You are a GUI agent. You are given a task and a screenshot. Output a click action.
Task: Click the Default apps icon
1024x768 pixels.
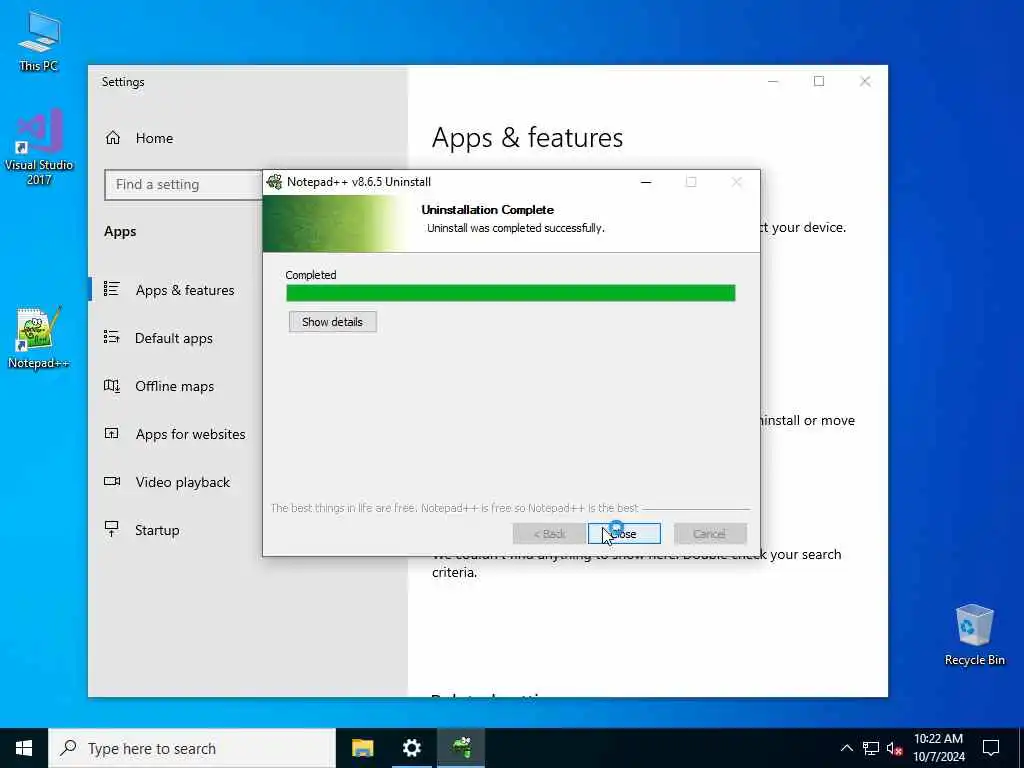[x=112, y=337]
